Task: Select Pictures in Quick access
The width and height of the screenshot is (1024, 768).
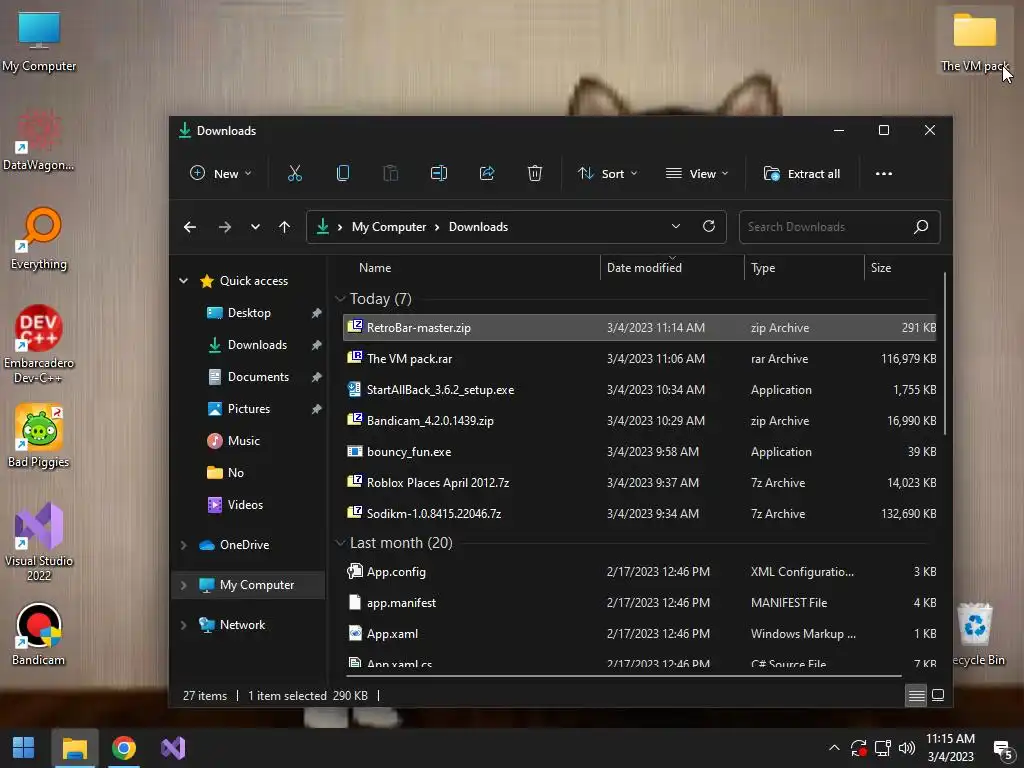Action: coord(249,409)
